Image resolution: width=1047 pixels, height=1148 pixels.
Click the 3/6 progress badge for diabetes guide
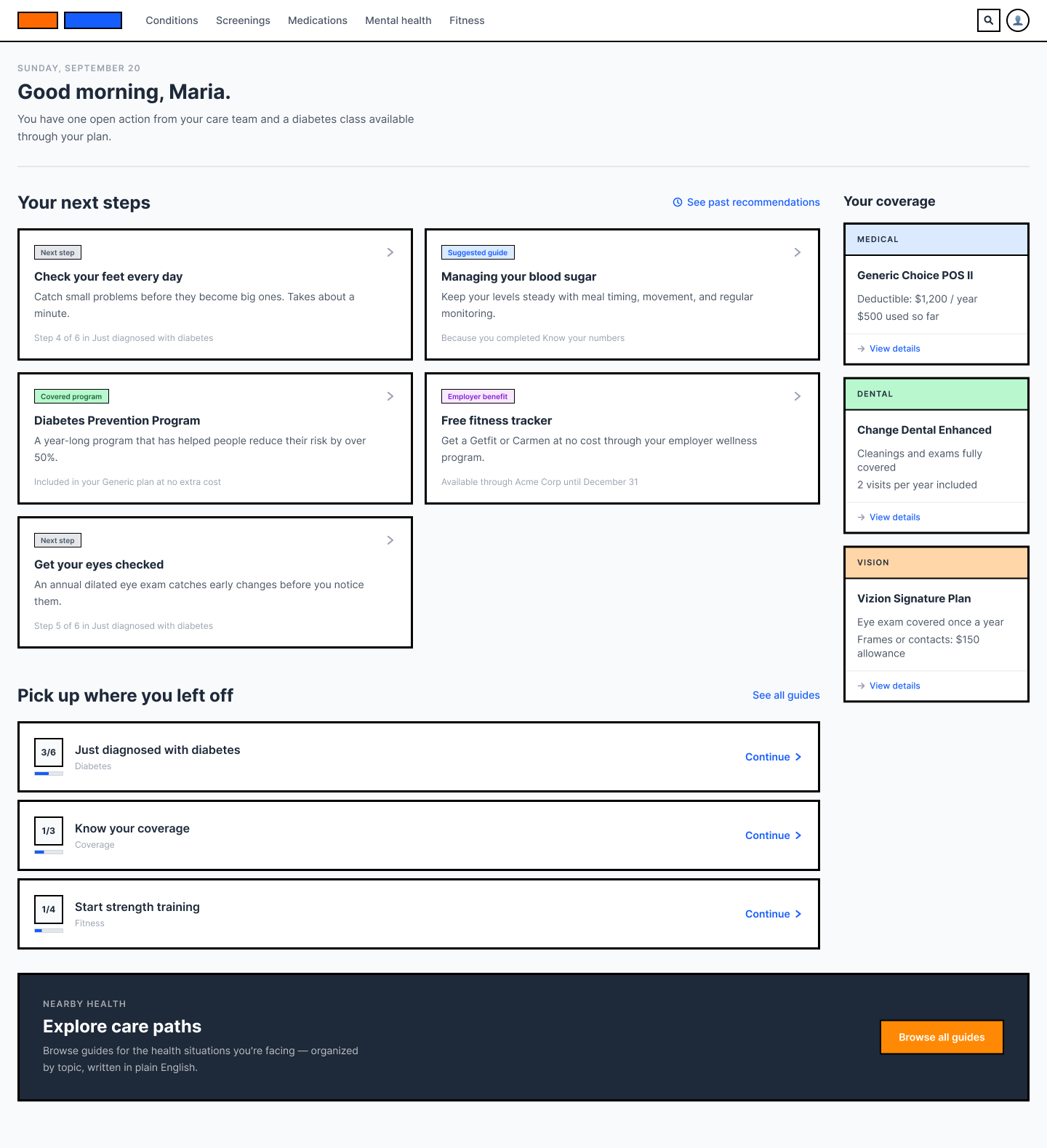49,752
